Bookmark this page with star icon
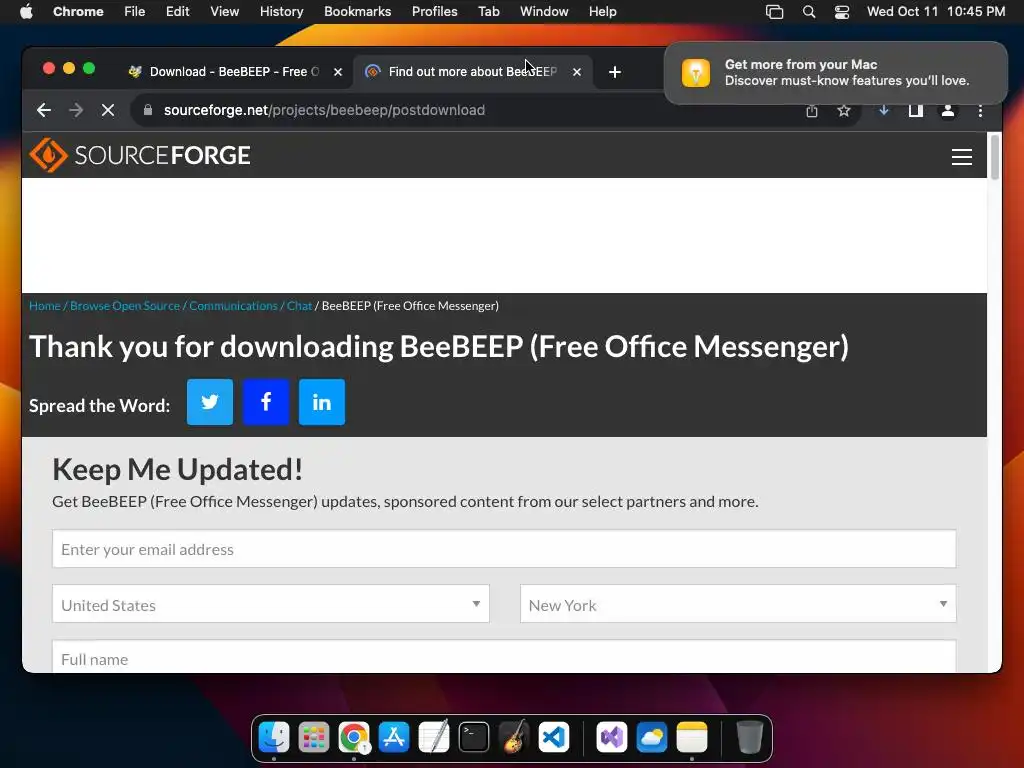Image resolution: width=1024 pixels, height=768 pixels. (x=844, y=110)
